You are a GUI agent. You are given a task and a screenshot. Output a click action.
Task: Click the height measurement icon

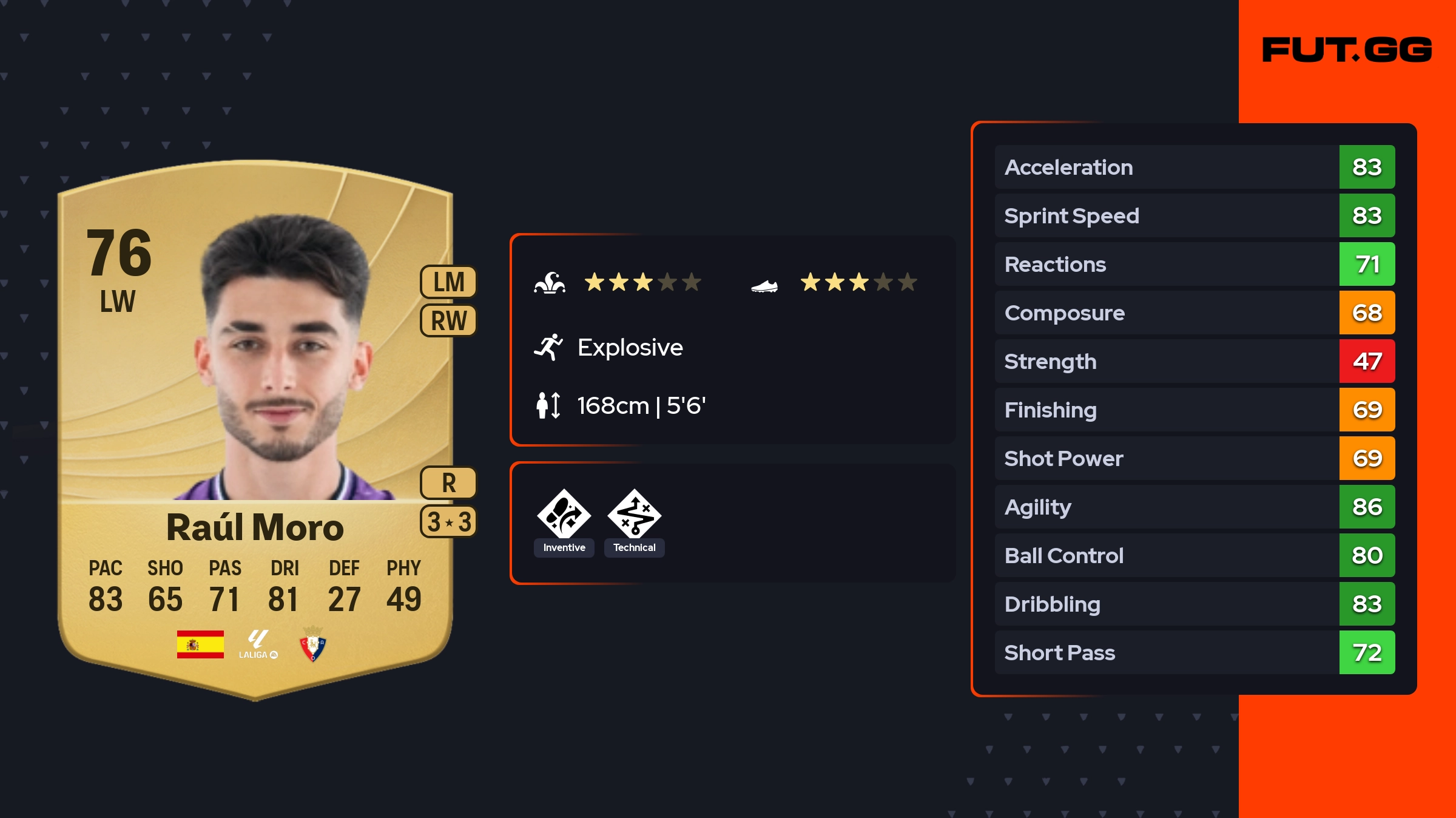pos(548,405)
